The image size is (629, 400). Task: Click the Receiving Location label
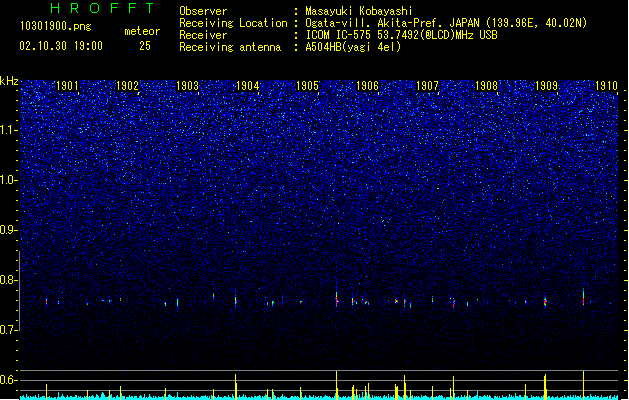pyautogui.click(x=233, y=23)
